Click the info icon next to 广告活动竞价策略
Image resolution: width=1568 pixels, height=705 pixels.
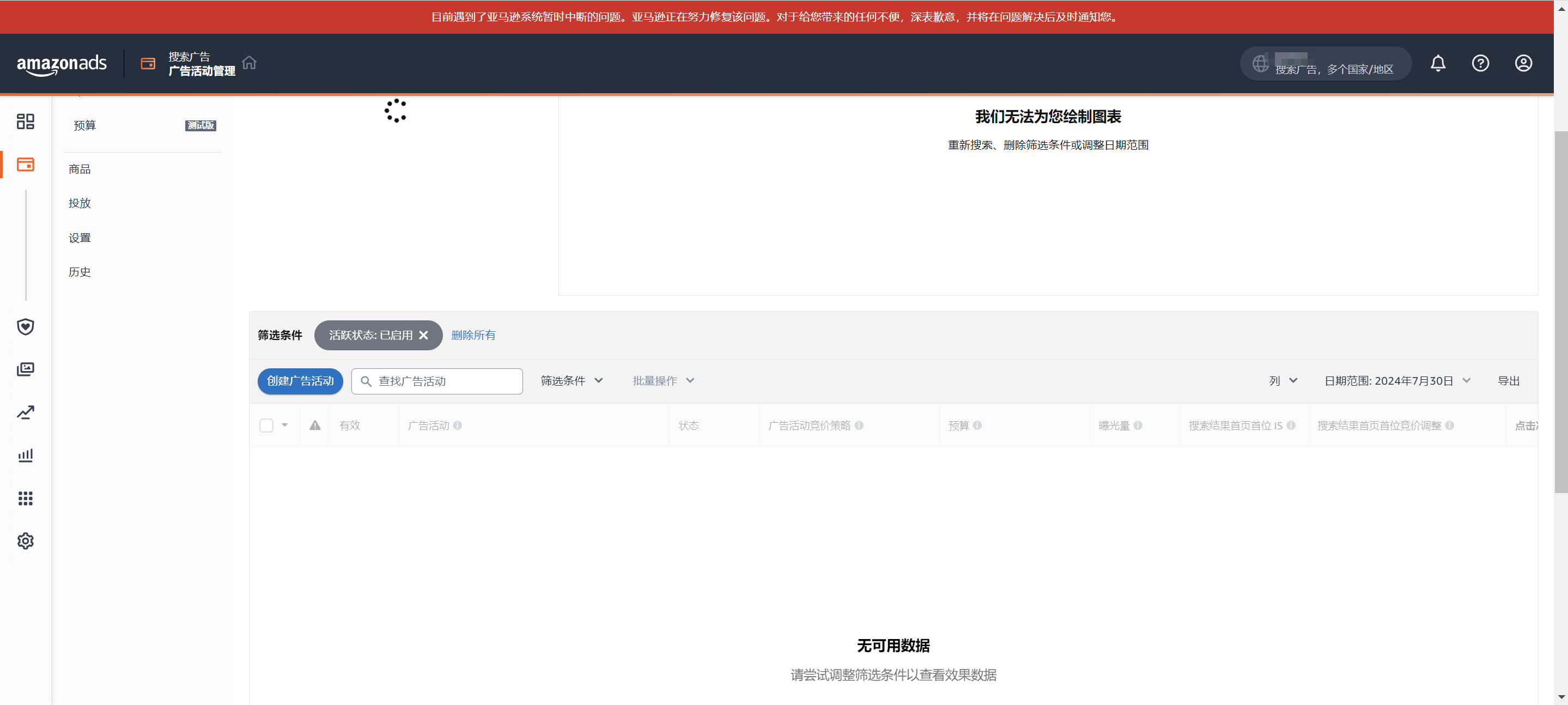tap(859, 426)
